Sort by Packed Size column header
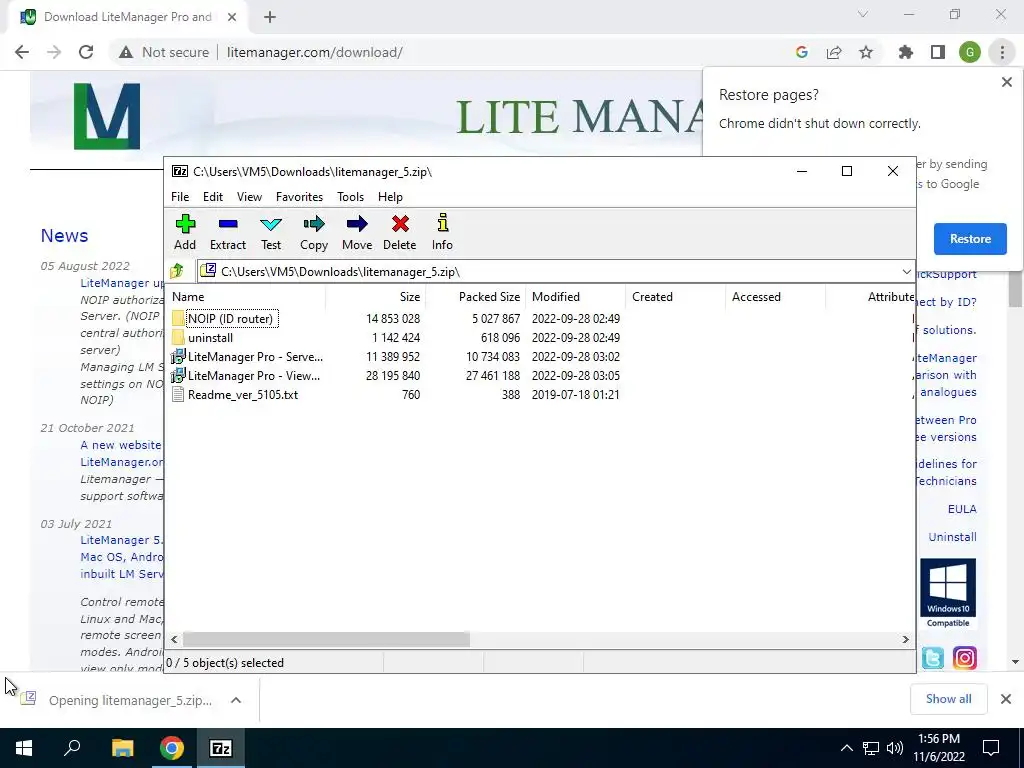The width and height of the screenshot is (1024, 768). 475,296
